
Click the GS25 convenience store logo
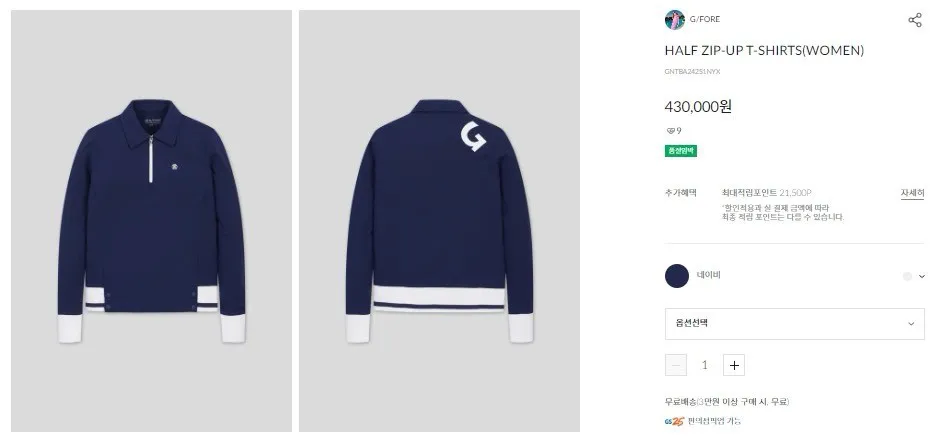click(674, 421)
